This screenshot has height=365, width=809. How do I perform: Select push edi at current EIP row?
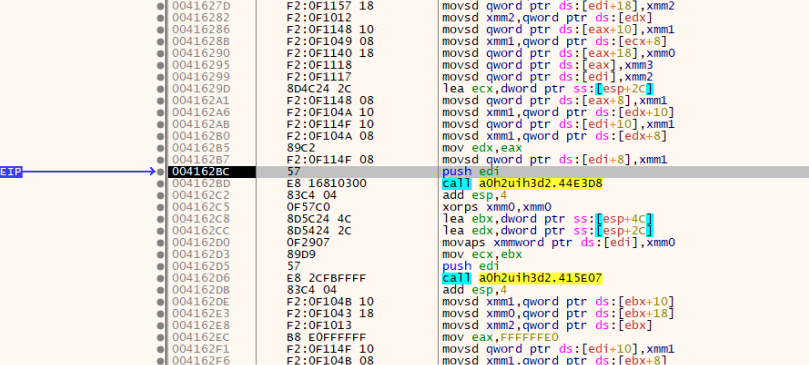471,172
